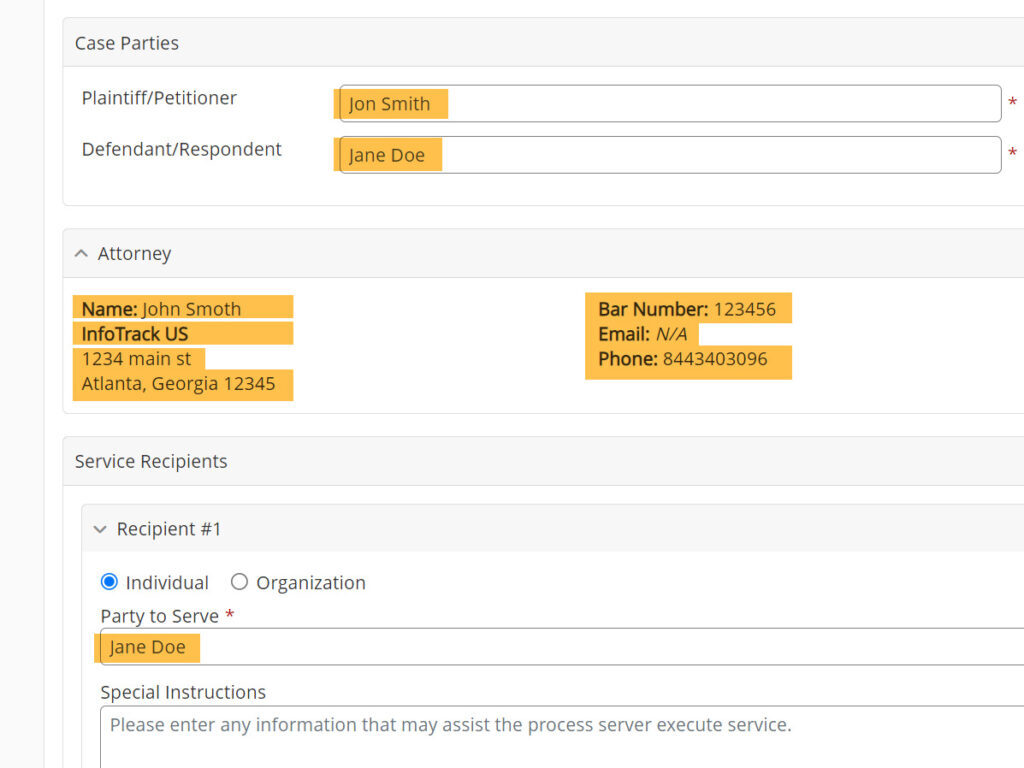The height and width of the screenshot is (768, 1024).
Task: Click the Service Recipients section header
Action: (150, 461)
